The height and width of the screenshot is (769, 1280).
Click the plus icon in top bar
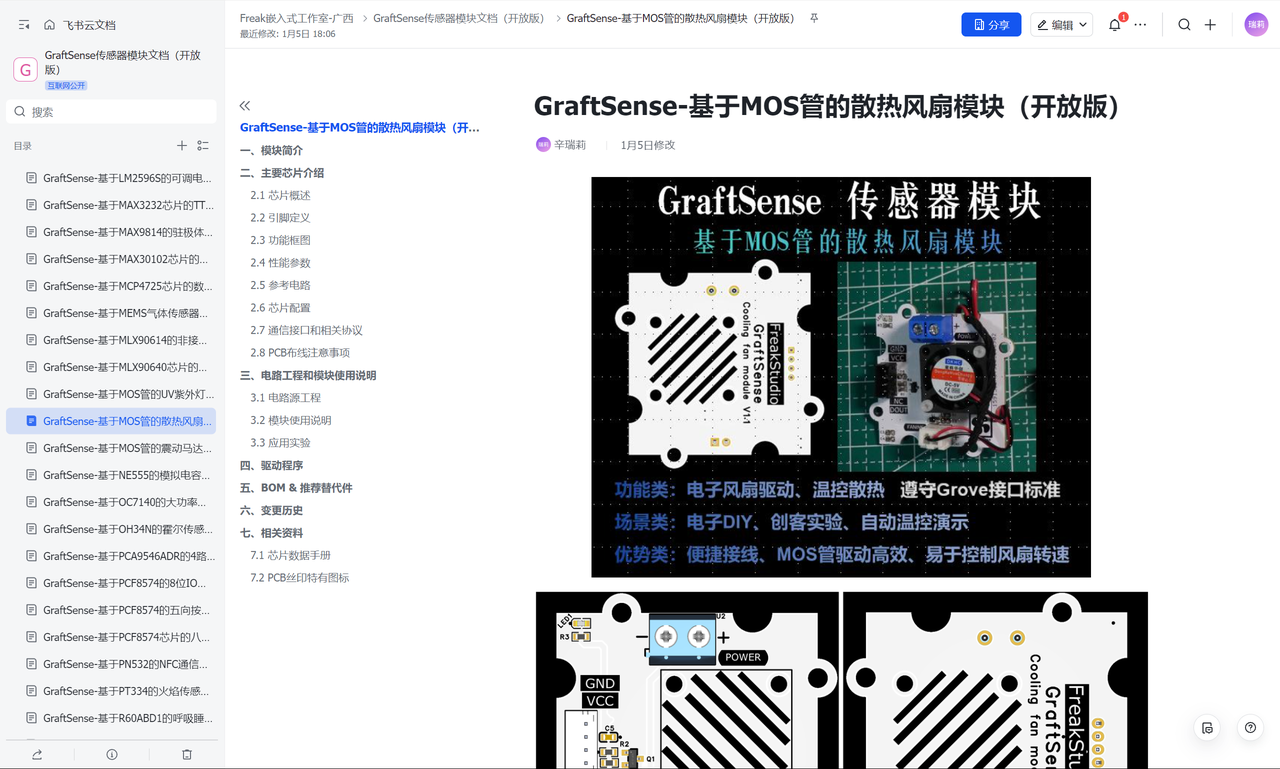click(x=1210, y=25)
